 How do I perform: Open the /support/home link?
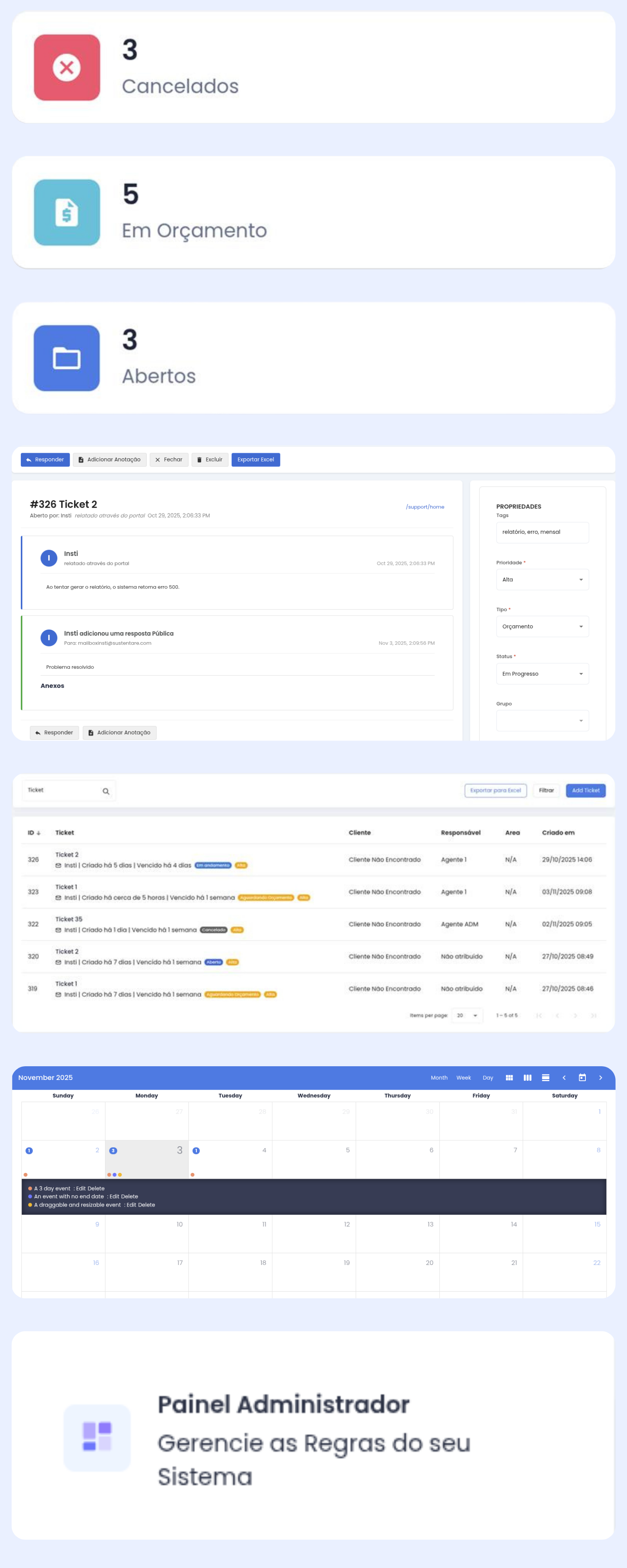click(x=425, y=506)
